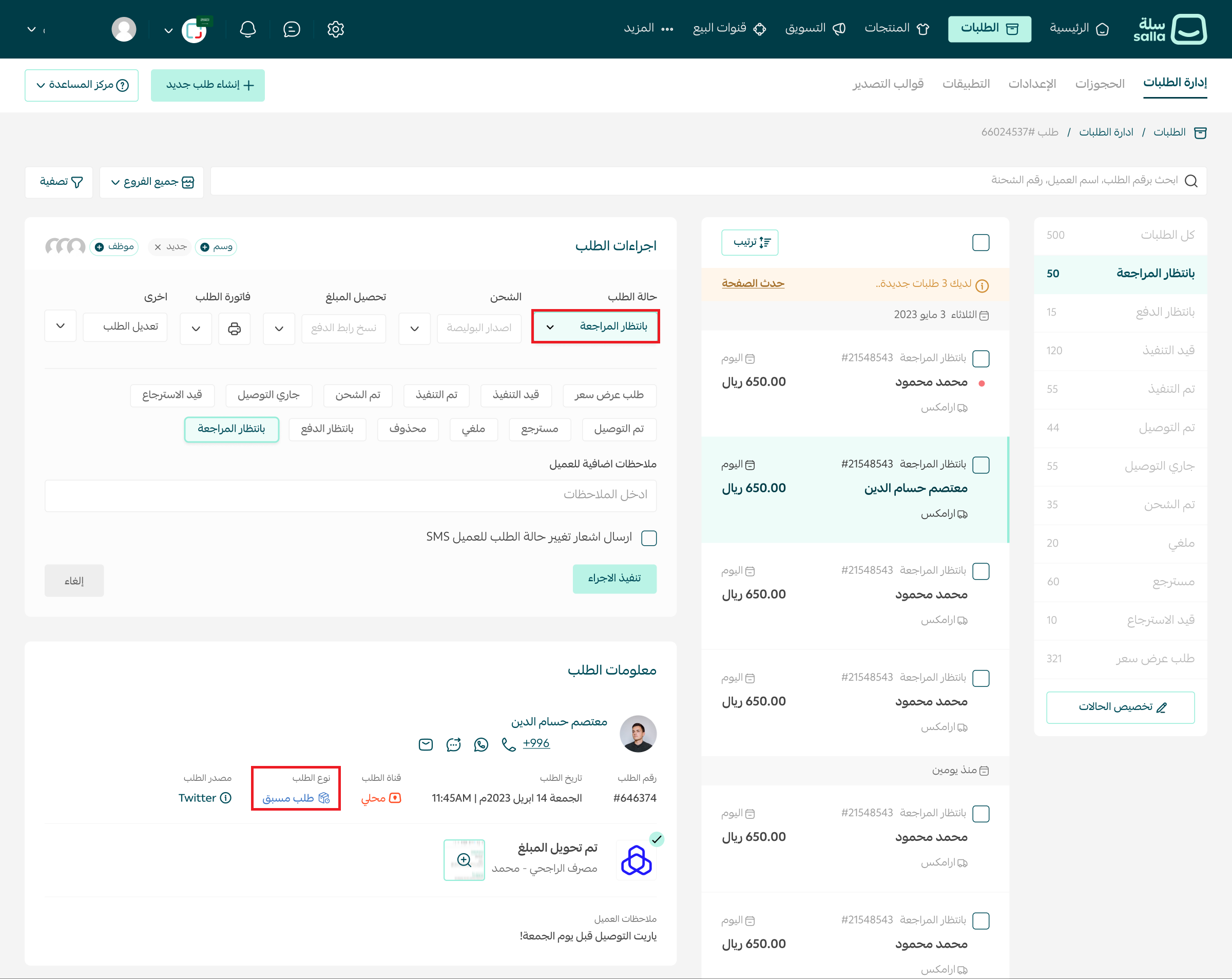Expand the مركز المساعدة help dropdown
The image size is (1232, 979).
click(82, 85)
